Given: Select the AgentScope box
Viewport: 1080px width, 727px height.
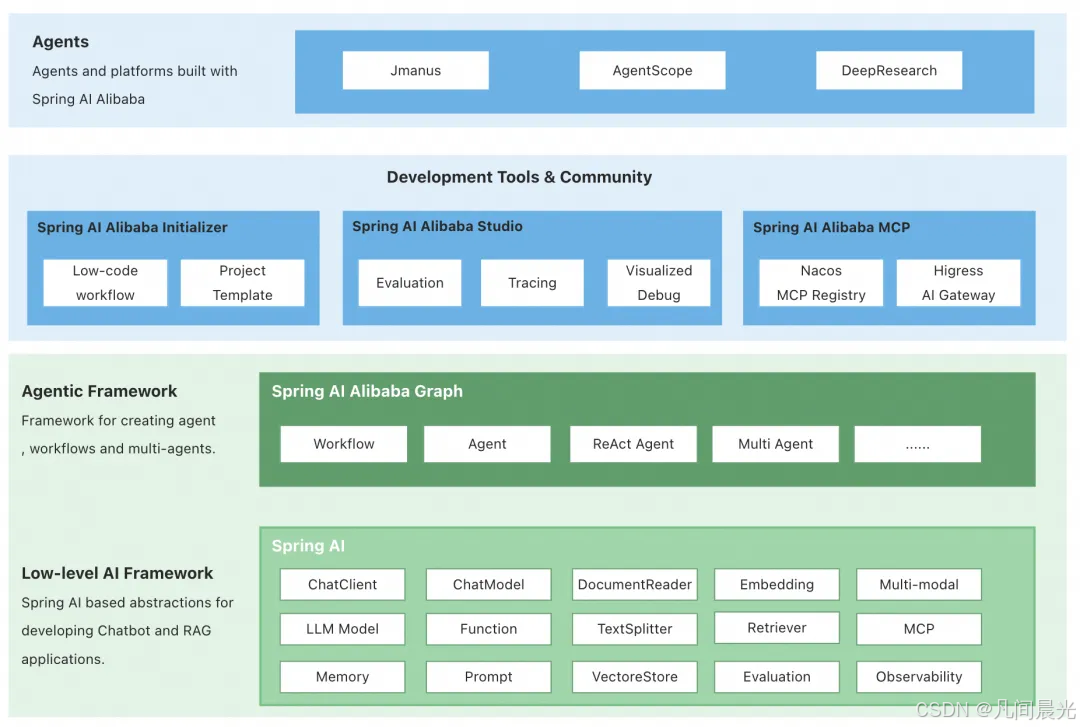Looking at the screenshot, I should point(652,70).
